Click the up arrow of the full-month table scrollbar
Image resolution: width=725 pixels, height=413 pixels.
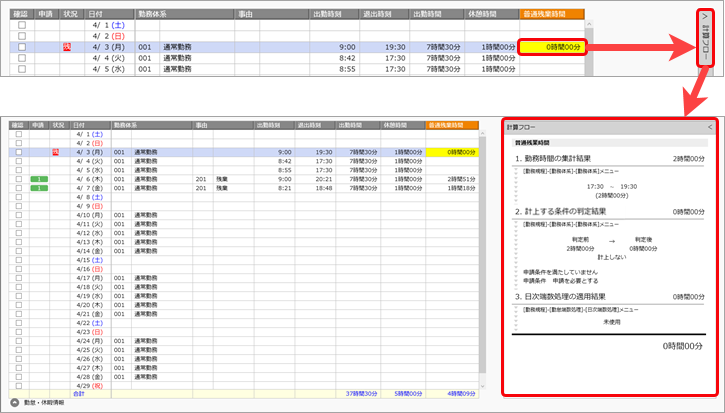(483, 134)
